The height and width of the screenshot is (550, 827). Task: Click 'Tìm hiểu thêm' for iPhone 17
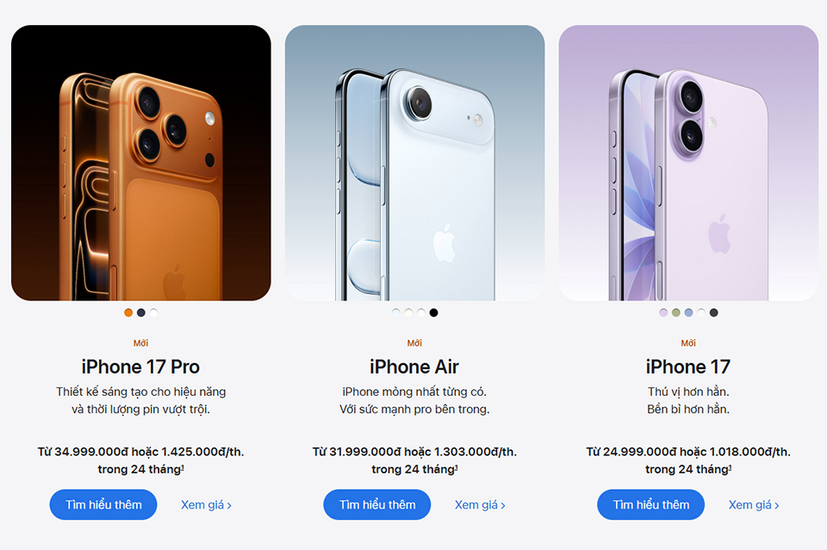tap(651, 505)
